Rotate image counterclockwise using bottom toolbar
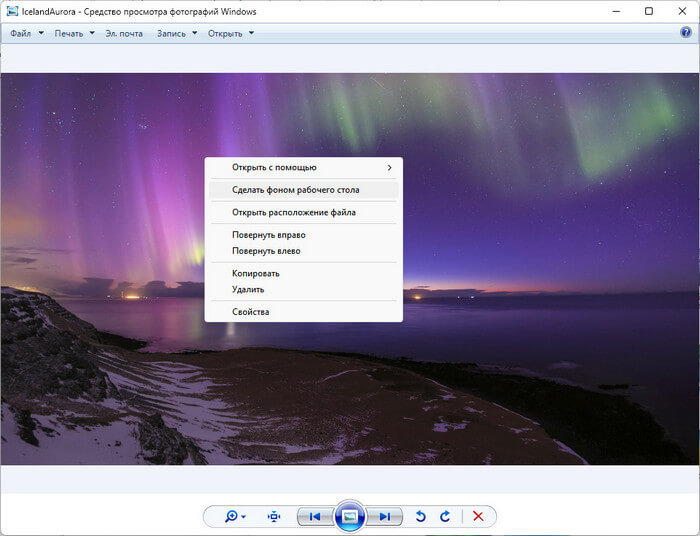This screenshot has height=536, width=700. (x=421, y=516)
